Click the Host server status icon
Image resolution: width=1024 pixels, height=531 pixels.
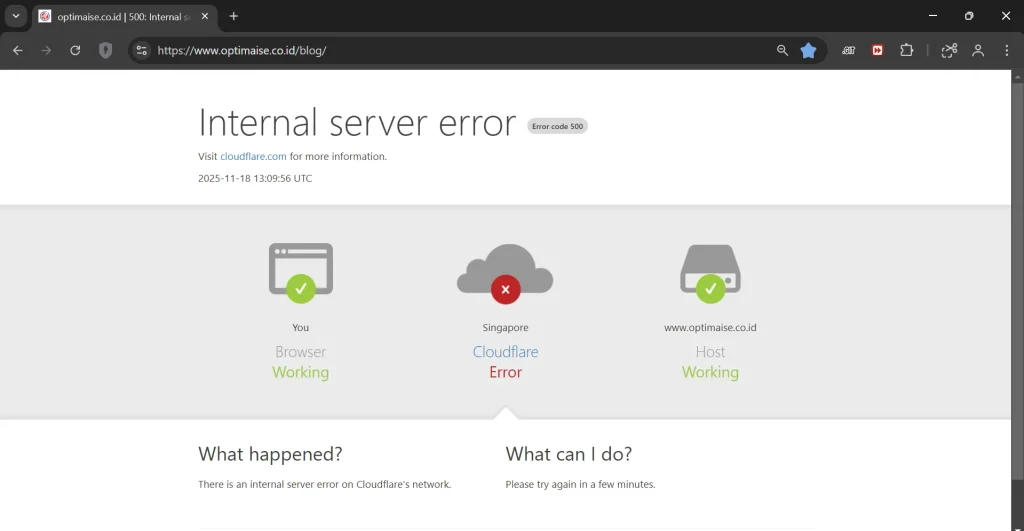point(710,274)
